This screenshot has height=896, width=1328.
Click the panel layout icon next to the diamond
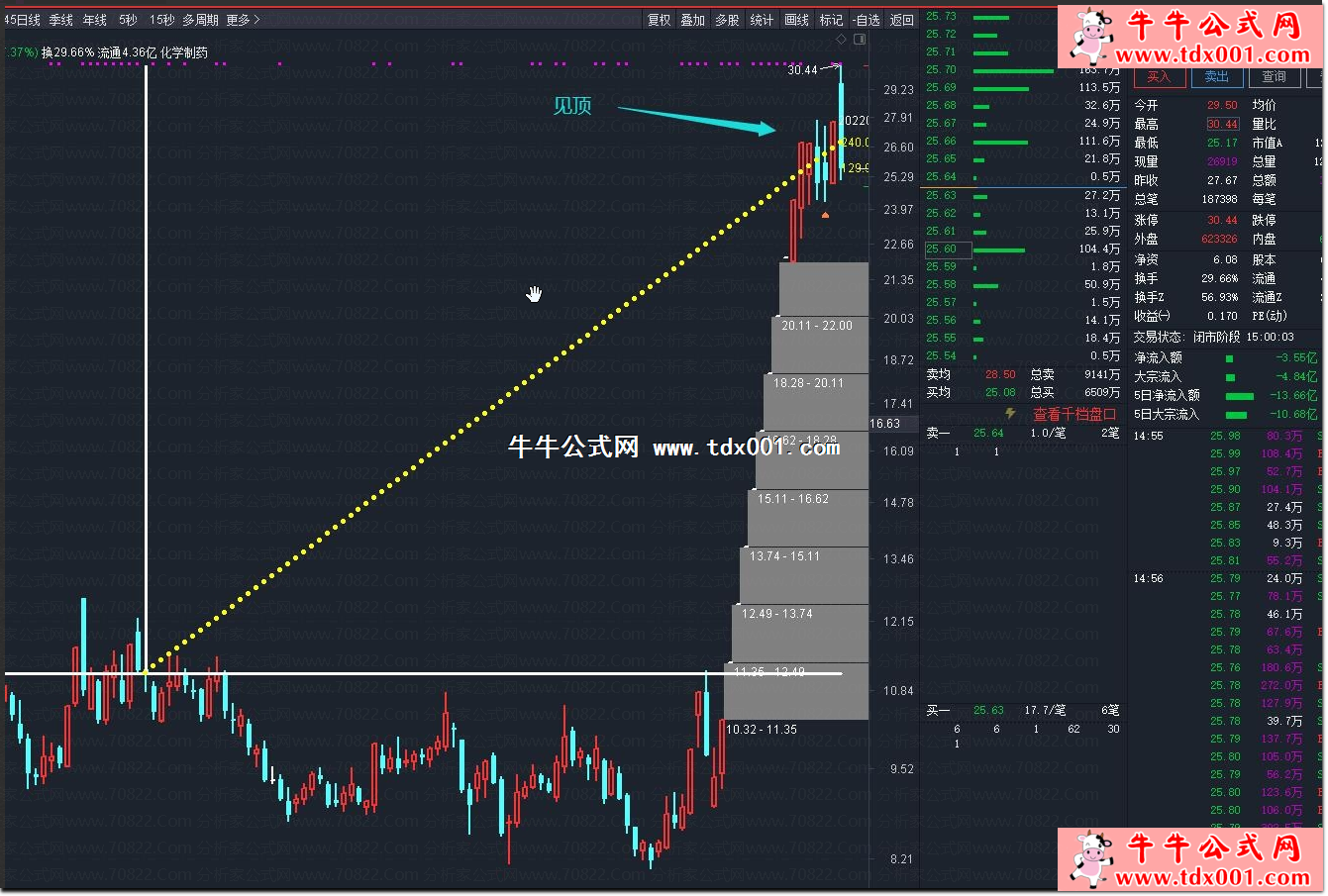(860, 40)
